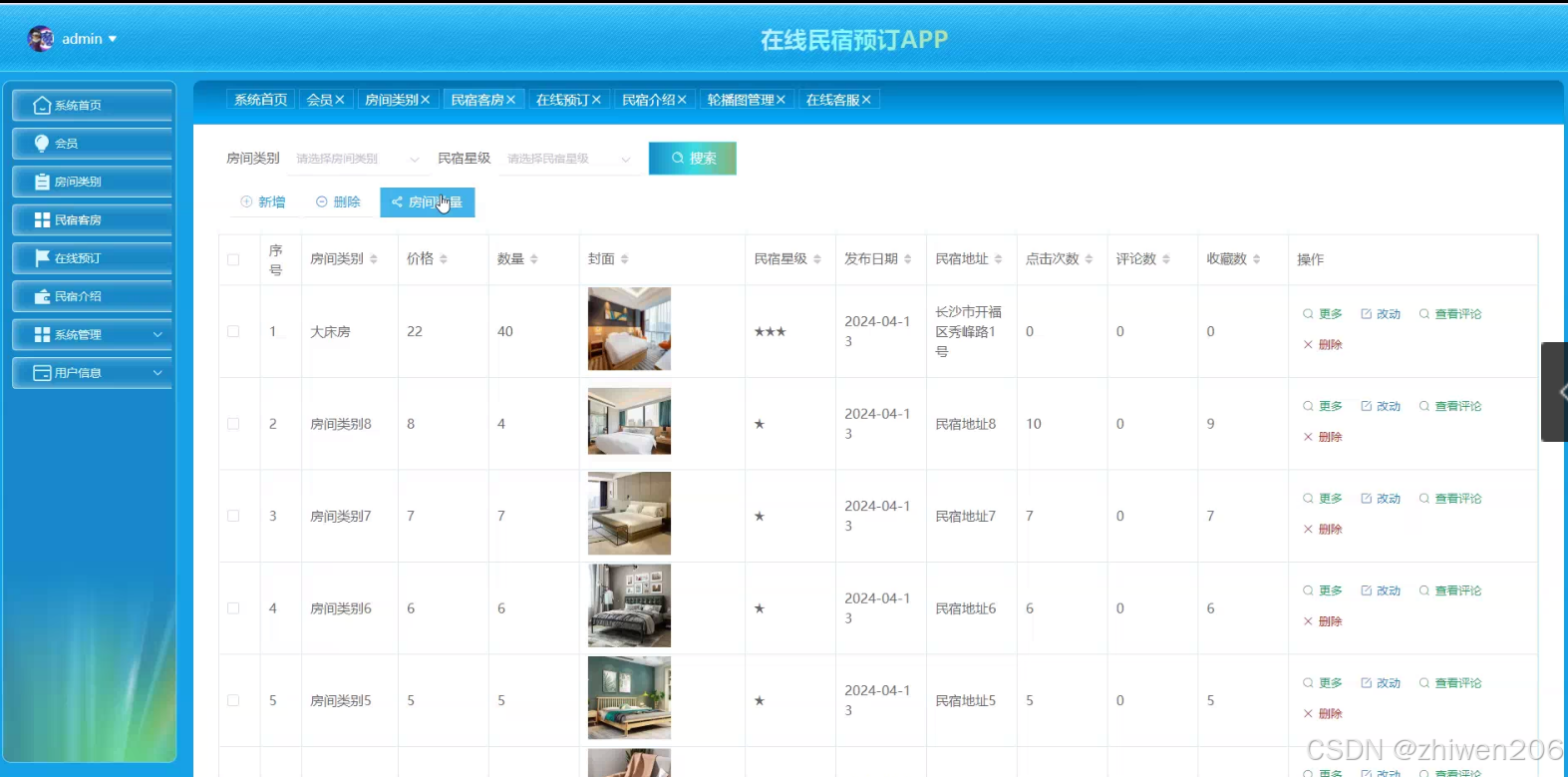Viewport: 1568px width, 777px height.
Task: Expand 系统管理 sidebar menu chevron
Action: [157, 334]
